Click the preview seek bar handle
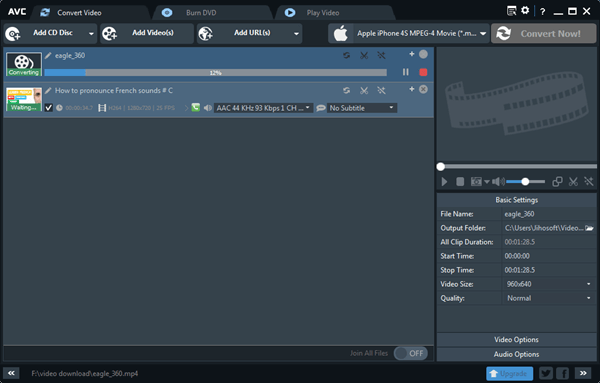 pyautogui.click(x=440, y=166)
